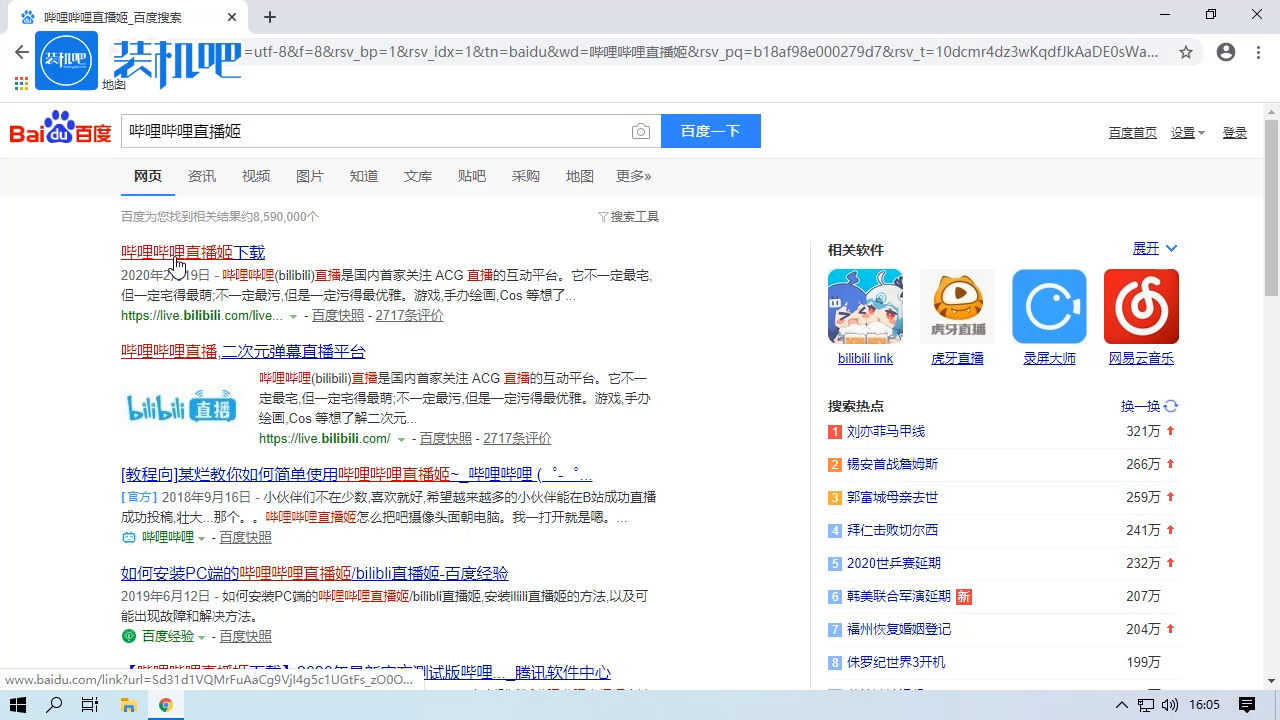Switch to the 图片 search tab
This screenshot has width=1280, height=720.
pos(310,176)
